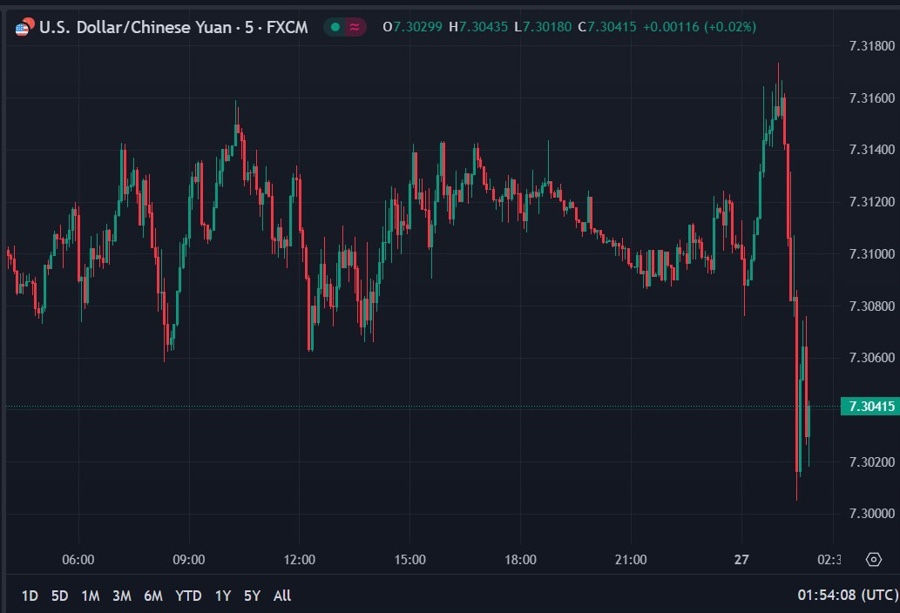Click the US/China flag symbol icon
900x613 pixels.
coord(23,27)
